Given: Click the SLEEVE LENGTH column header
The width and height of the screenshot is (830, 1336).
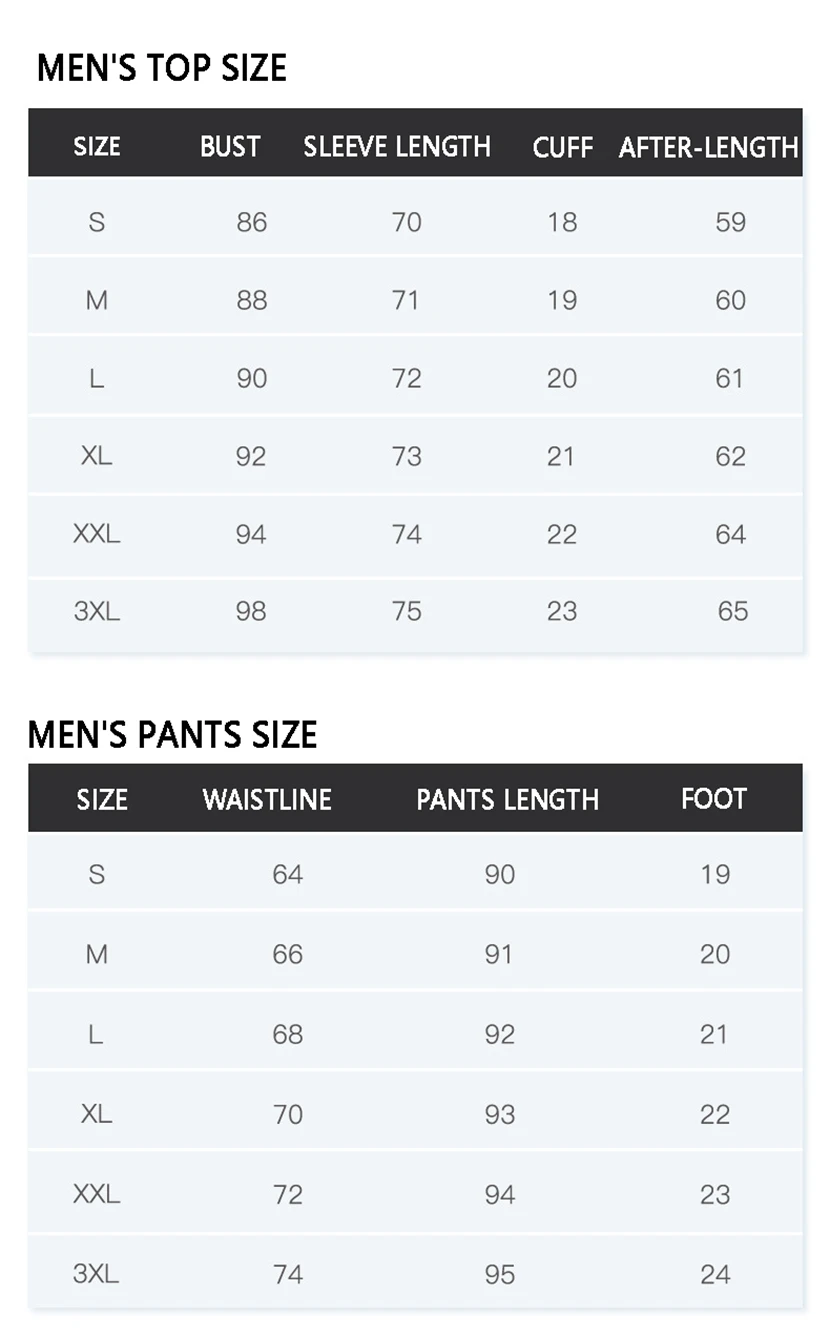Looking at the screenshot, I should 397,147.
